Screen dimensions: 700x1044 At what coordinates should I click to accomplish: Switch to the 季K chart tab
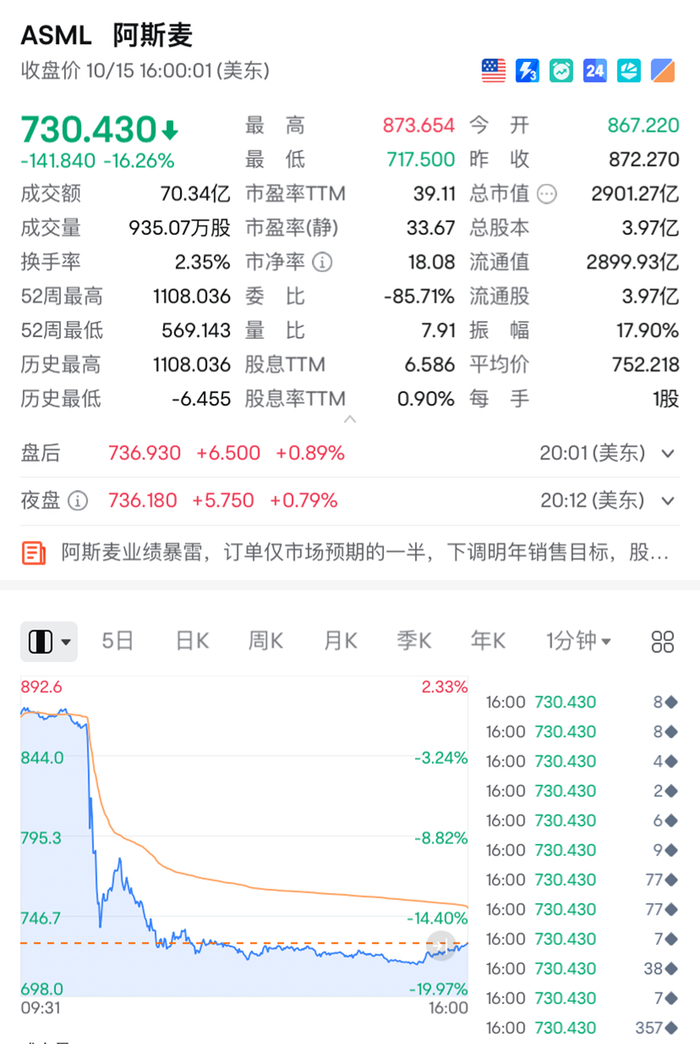[414, 641]
